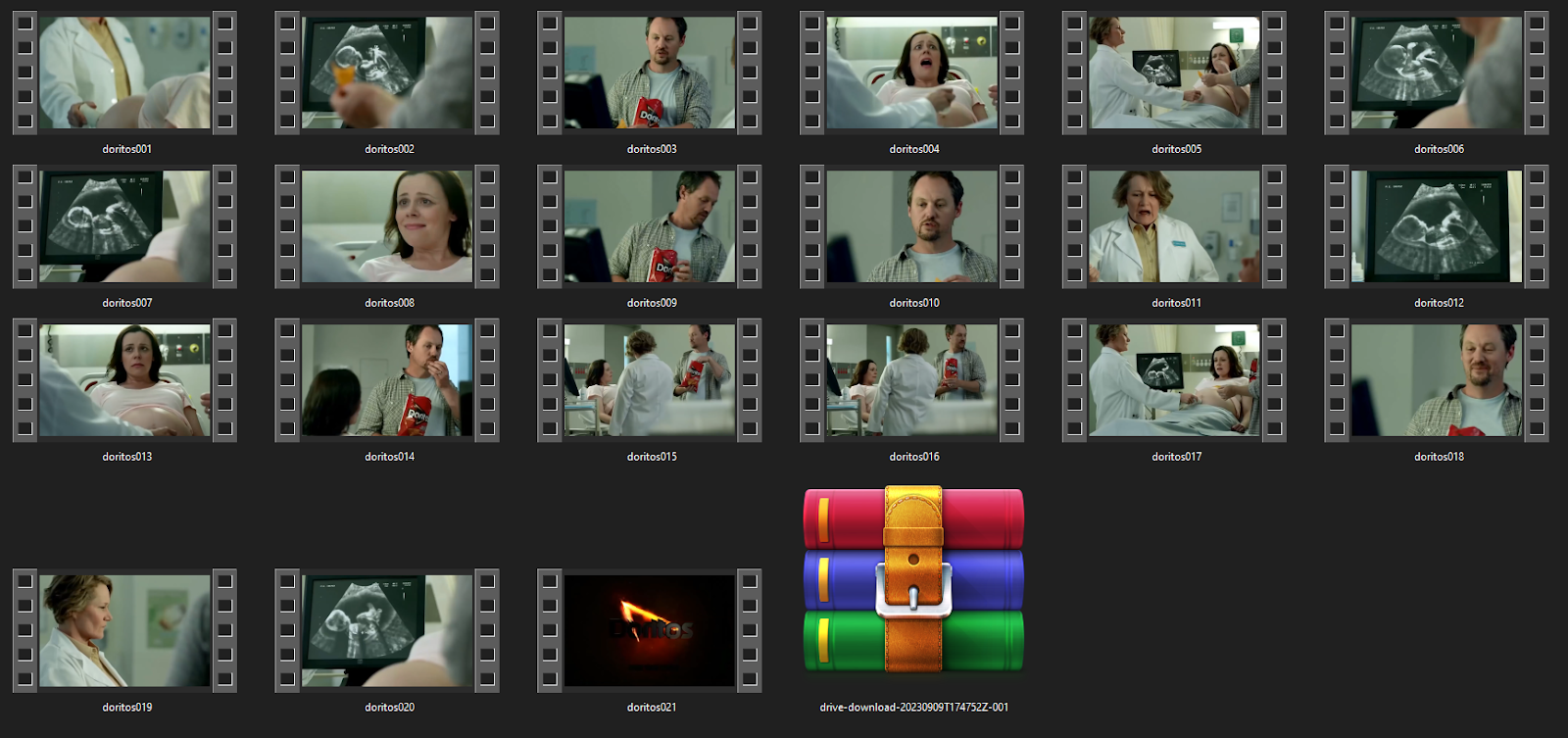
Task: Click the doritos009 file name
Action: (x=652, y=303)
